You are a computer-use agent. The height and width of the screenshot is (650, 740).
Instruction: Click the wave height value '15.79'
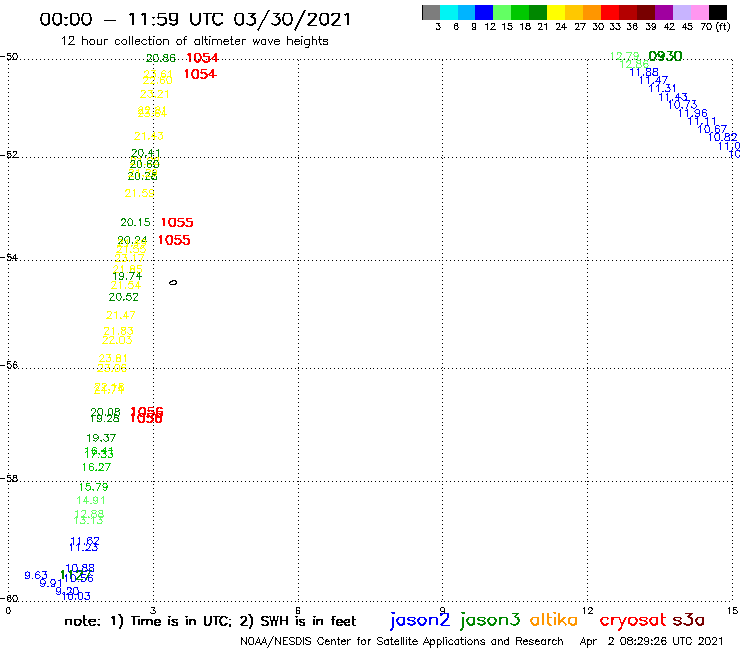(93, 487)
